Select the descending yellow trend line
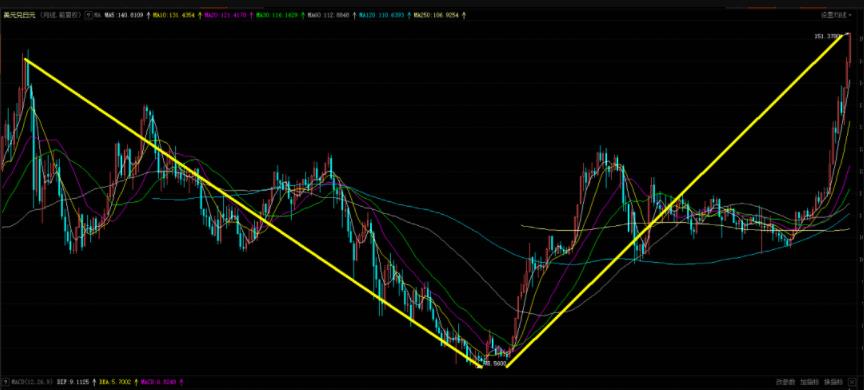Screen dimensions: 864x390 tap(253, 213)
